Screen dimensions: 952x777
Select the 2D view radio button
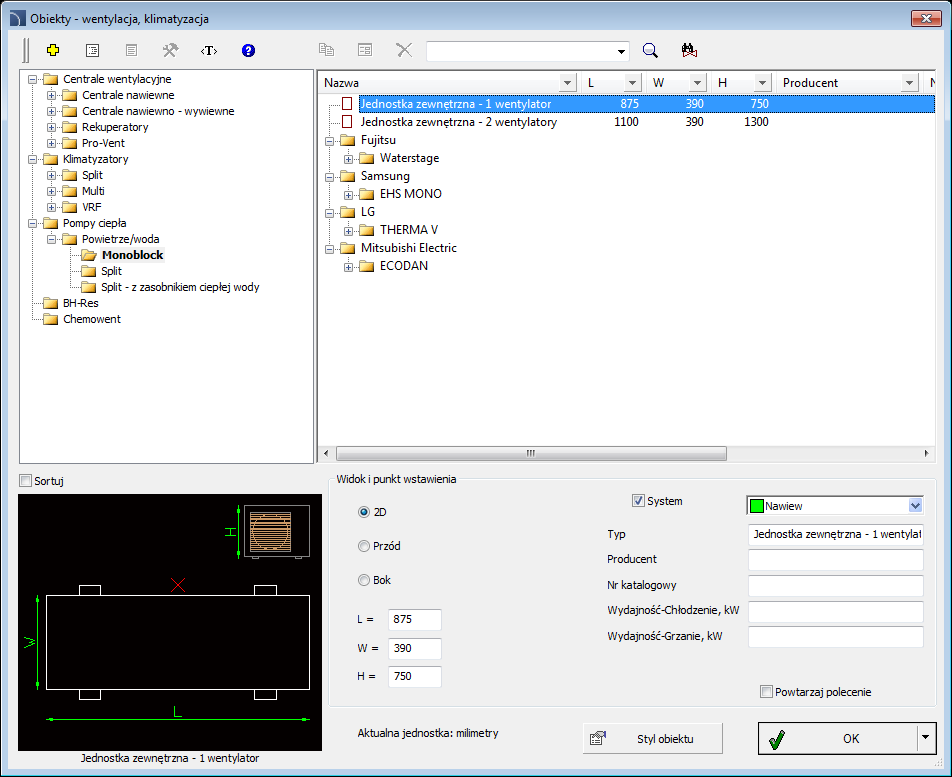click(364, 512)
